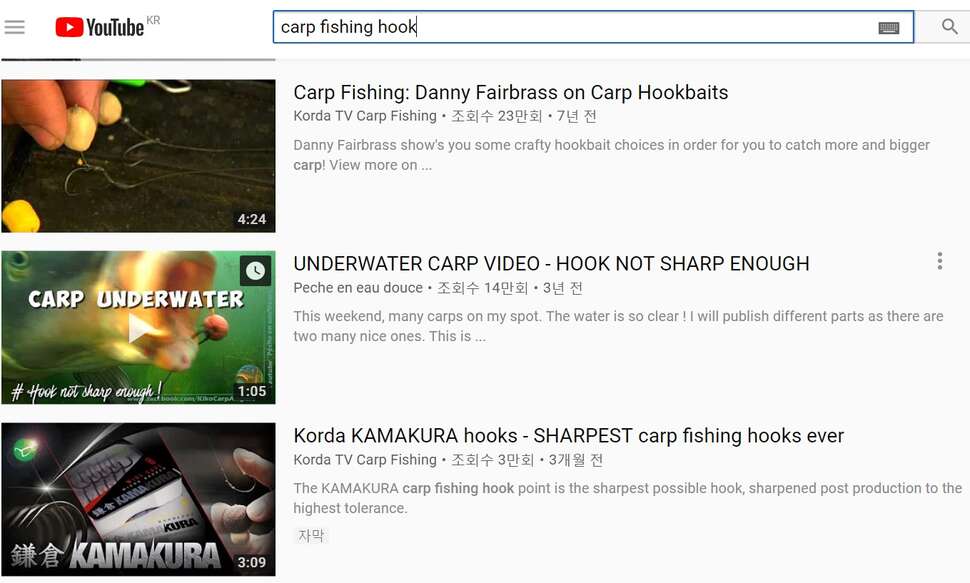This screenshot has height=583, width=970.
Task: Click the magnifying glass search button
Action: click(x=949, y=27)
